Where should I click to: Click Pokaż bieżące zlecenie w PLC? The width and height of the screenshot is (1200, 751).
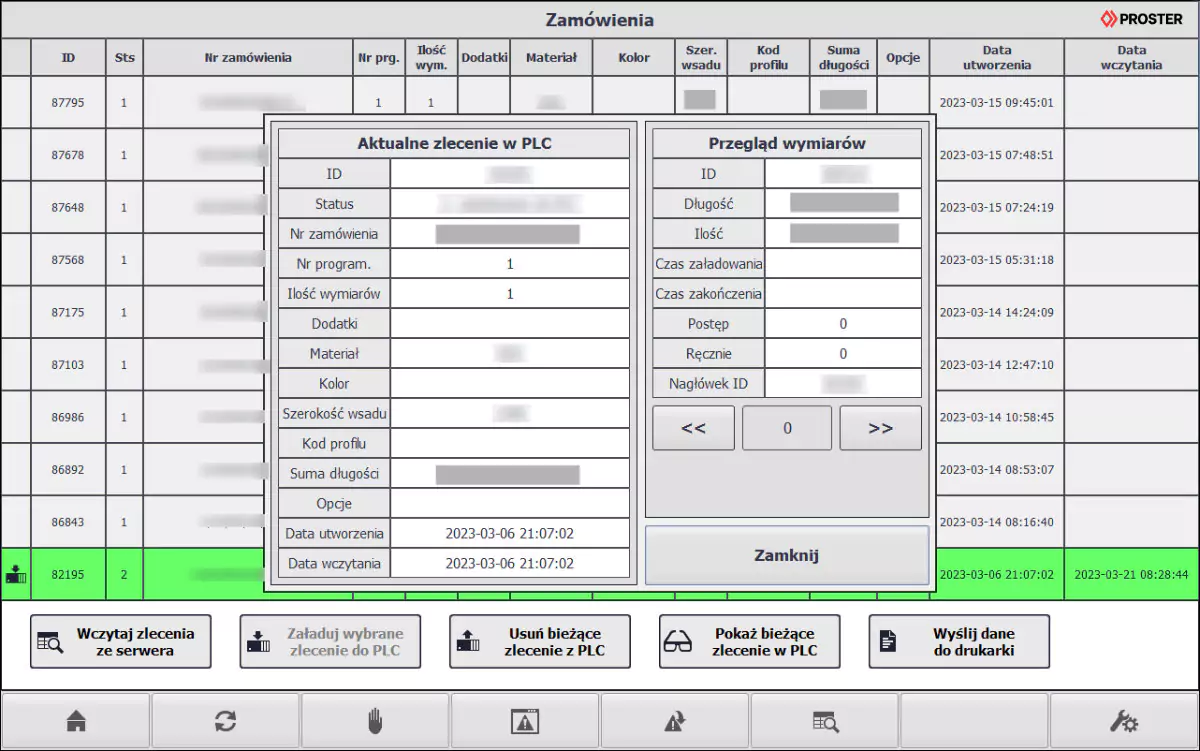pos(749,641)
